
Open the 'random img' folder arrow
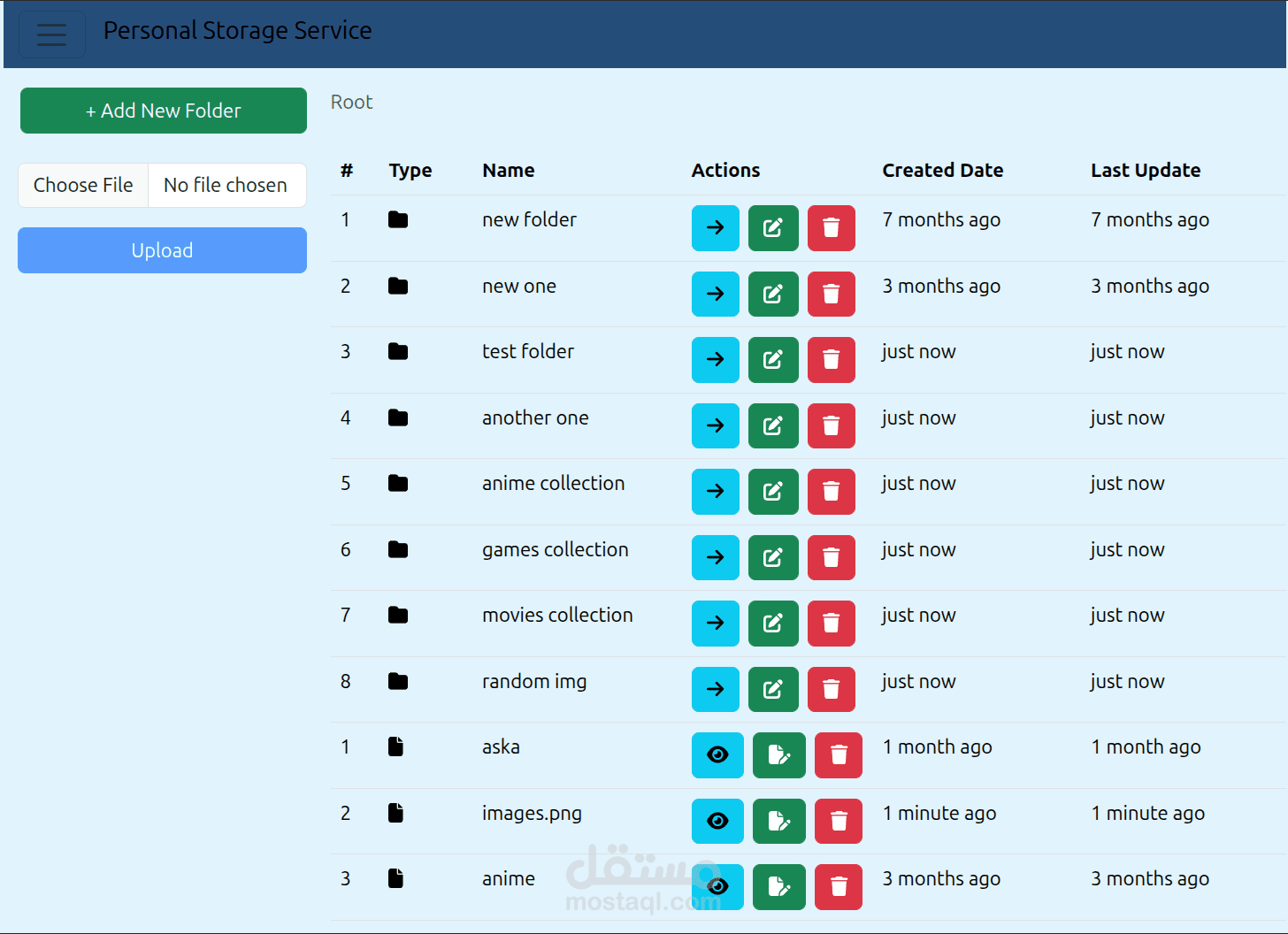716,689
